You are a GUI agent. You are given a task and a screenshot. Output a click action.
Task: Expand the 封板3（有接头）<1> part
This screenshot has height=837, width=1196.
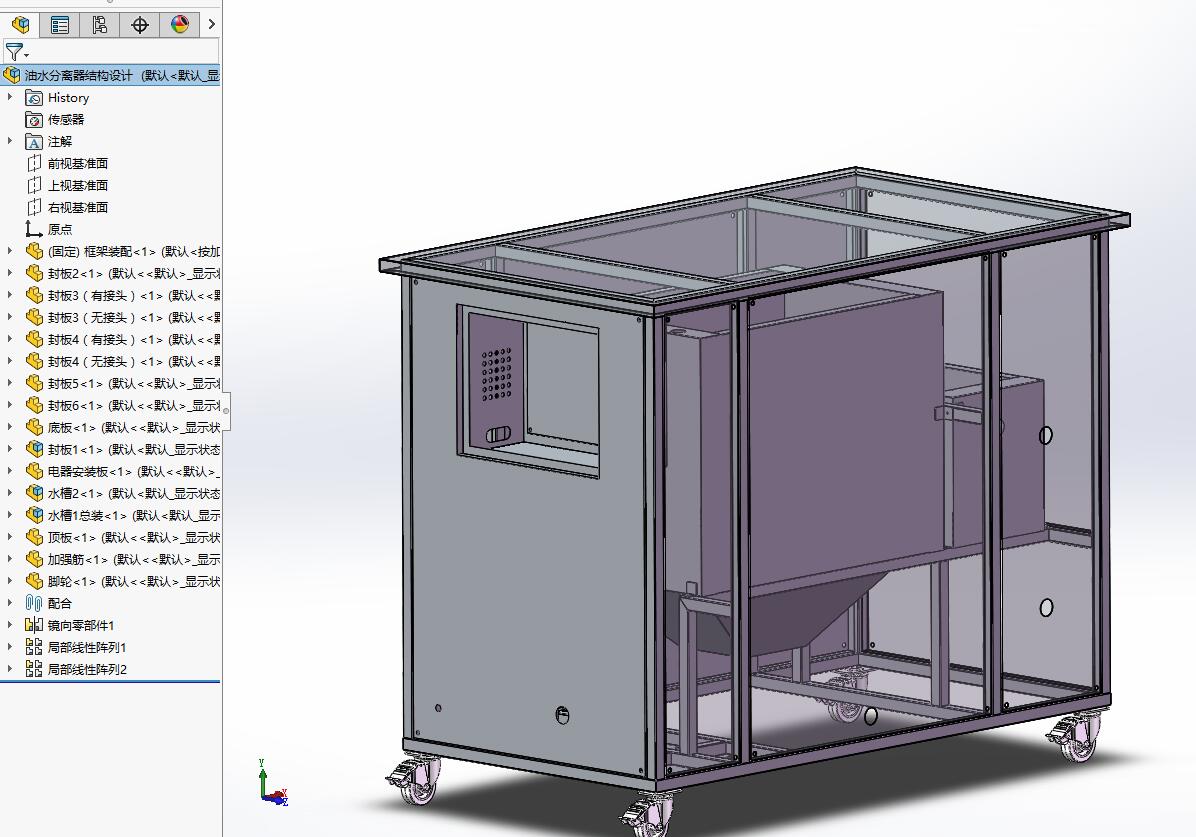(10, 295)
